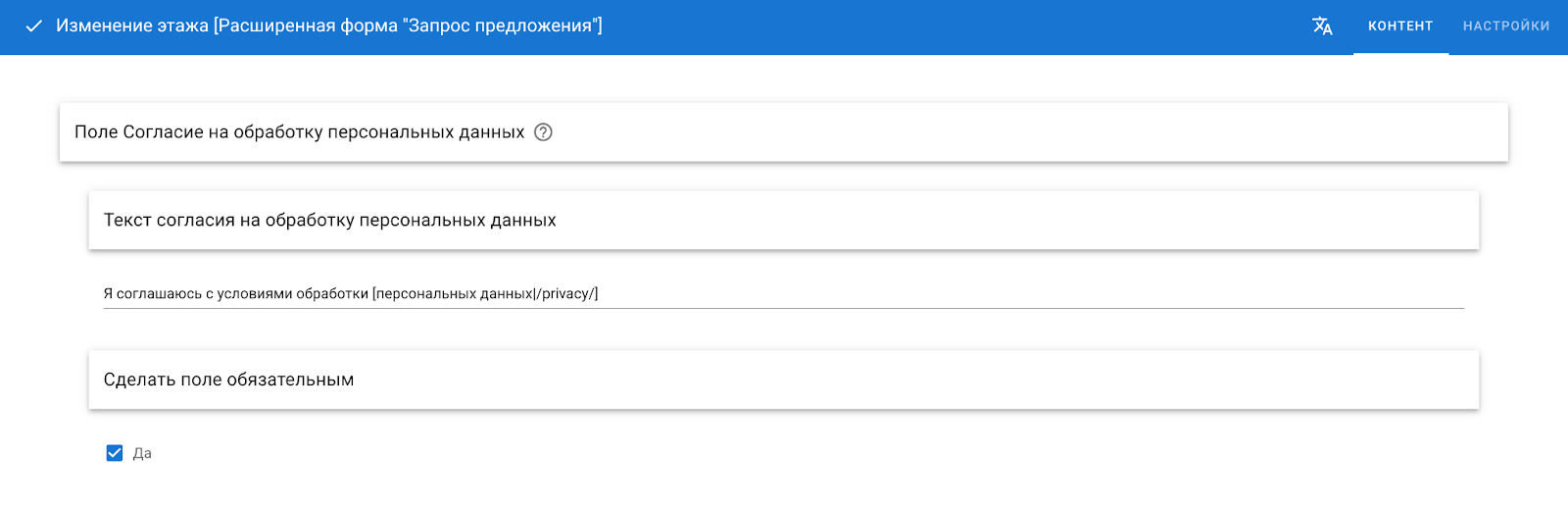Click the "Да" checkbox label text
Screen dimensions: 1568x509
(142, 454)
